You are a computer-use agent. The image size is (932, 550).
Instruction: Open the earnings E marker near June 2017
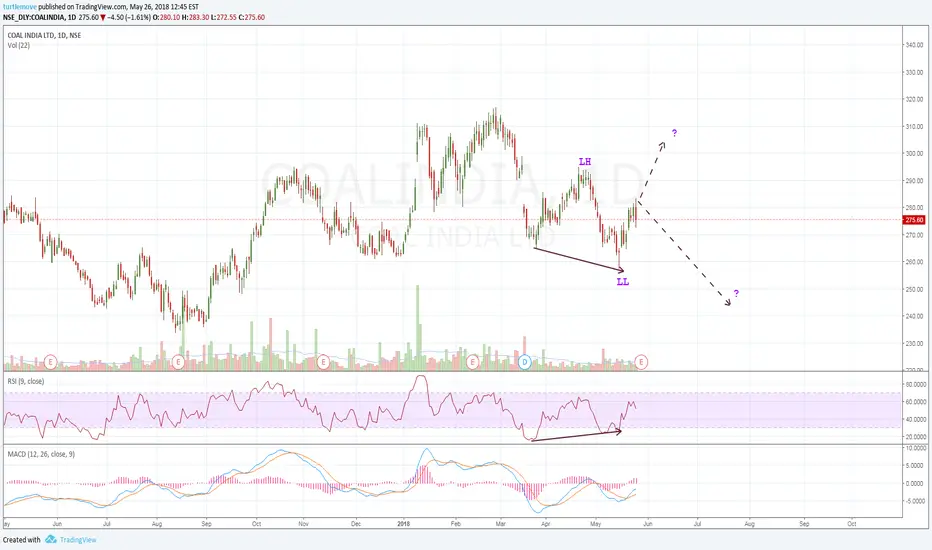[x=51, y=361]
